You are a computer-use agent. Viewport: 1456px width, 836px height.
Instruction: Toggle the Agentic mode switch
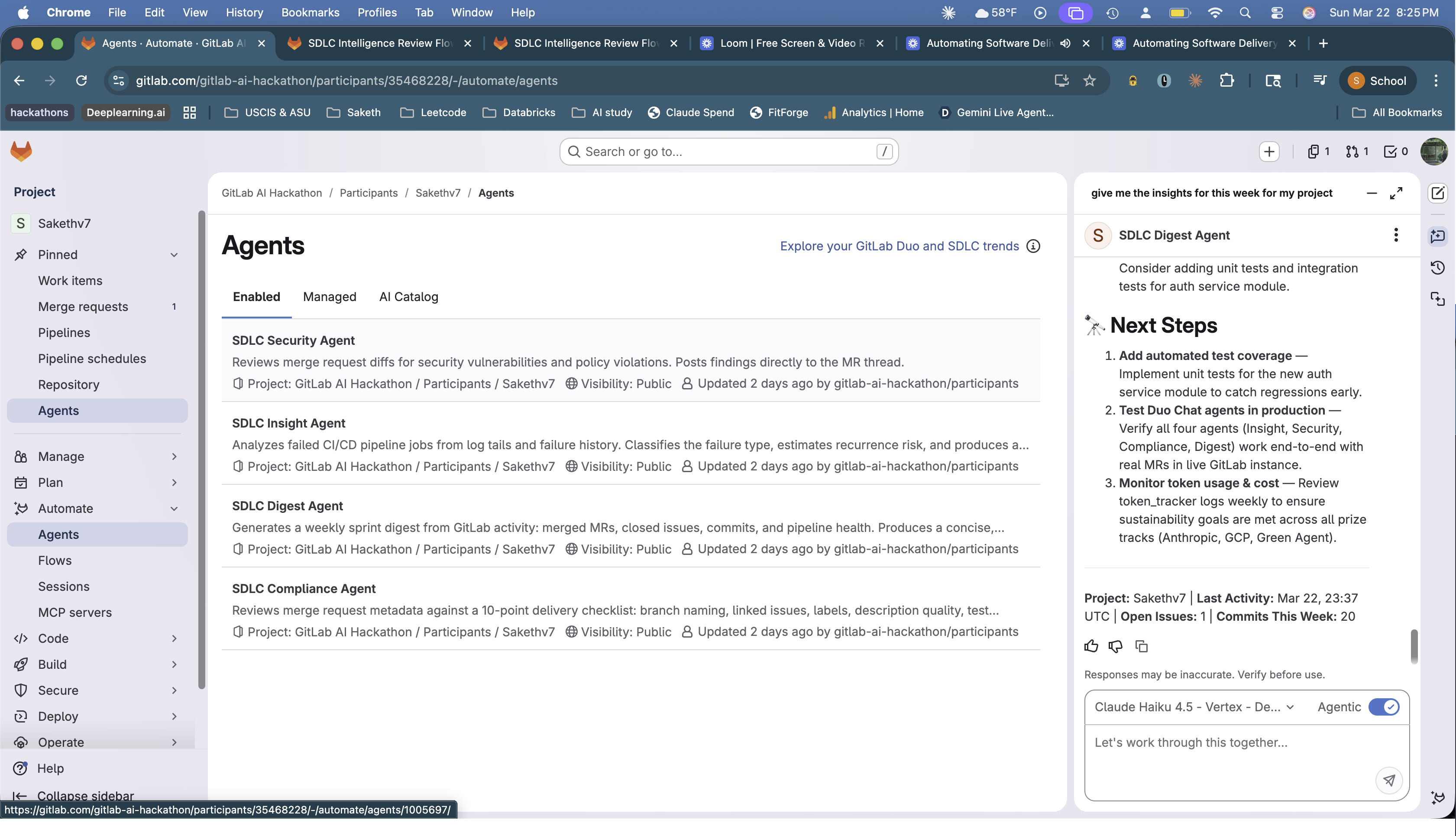click(x=1384, y=707)
